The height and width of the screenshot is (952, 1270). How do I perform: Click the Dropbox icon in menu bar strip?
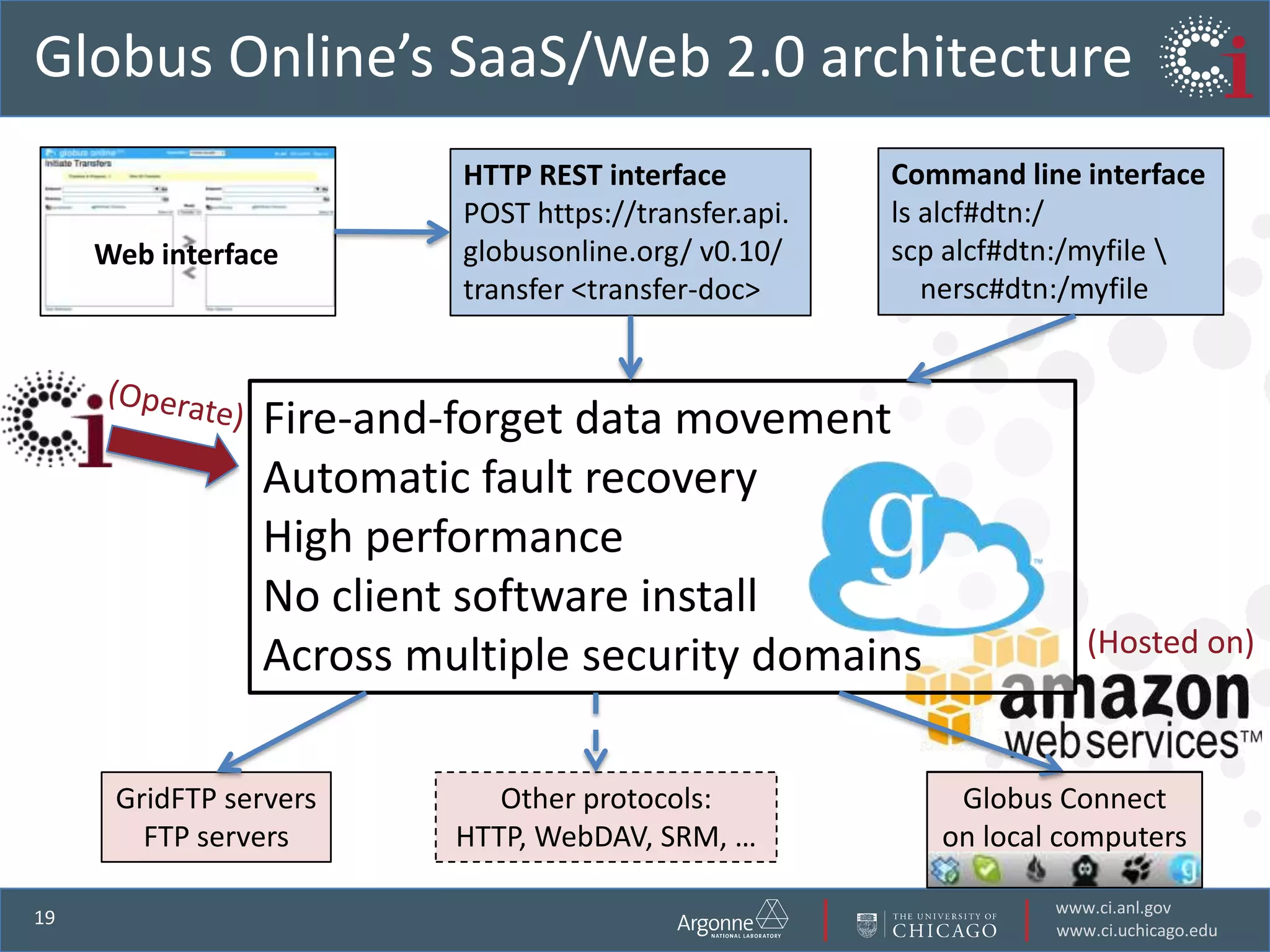coord(946,871)
